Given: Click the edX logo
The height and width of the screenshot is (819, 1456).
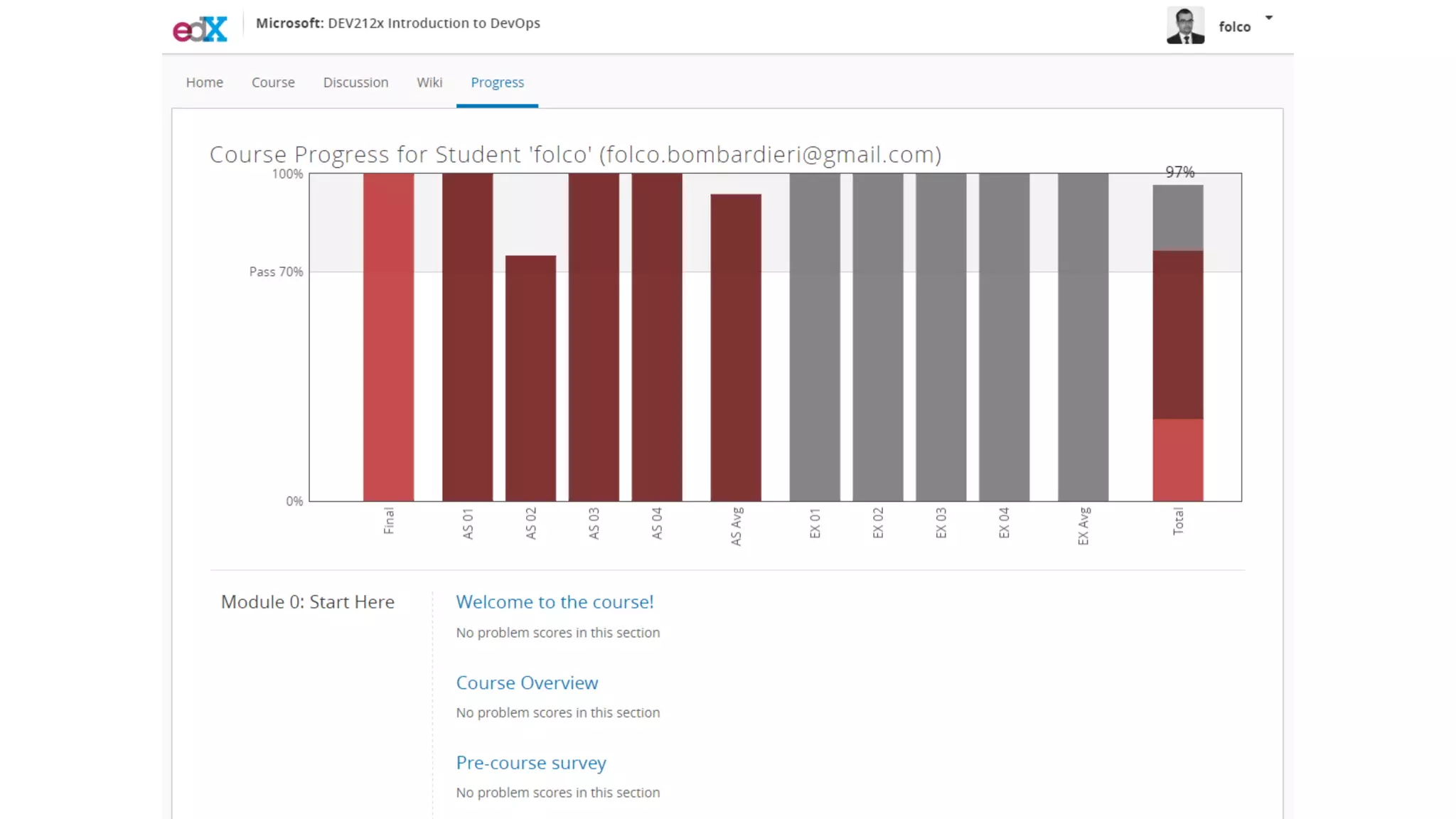Looking at the screenshot, I should coord(200,28).
